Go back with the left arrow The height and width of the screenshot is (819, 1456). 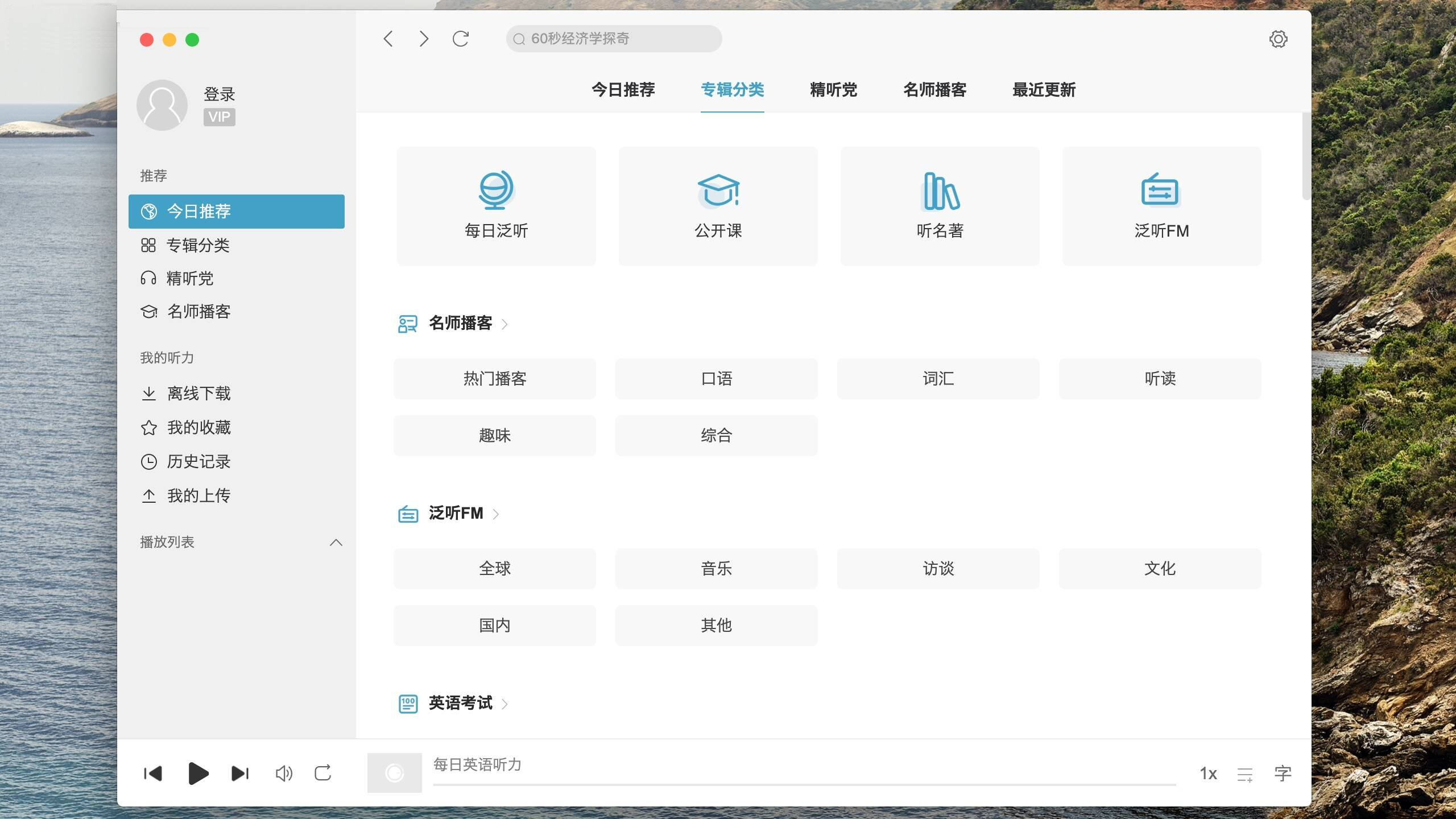(388, 39)
